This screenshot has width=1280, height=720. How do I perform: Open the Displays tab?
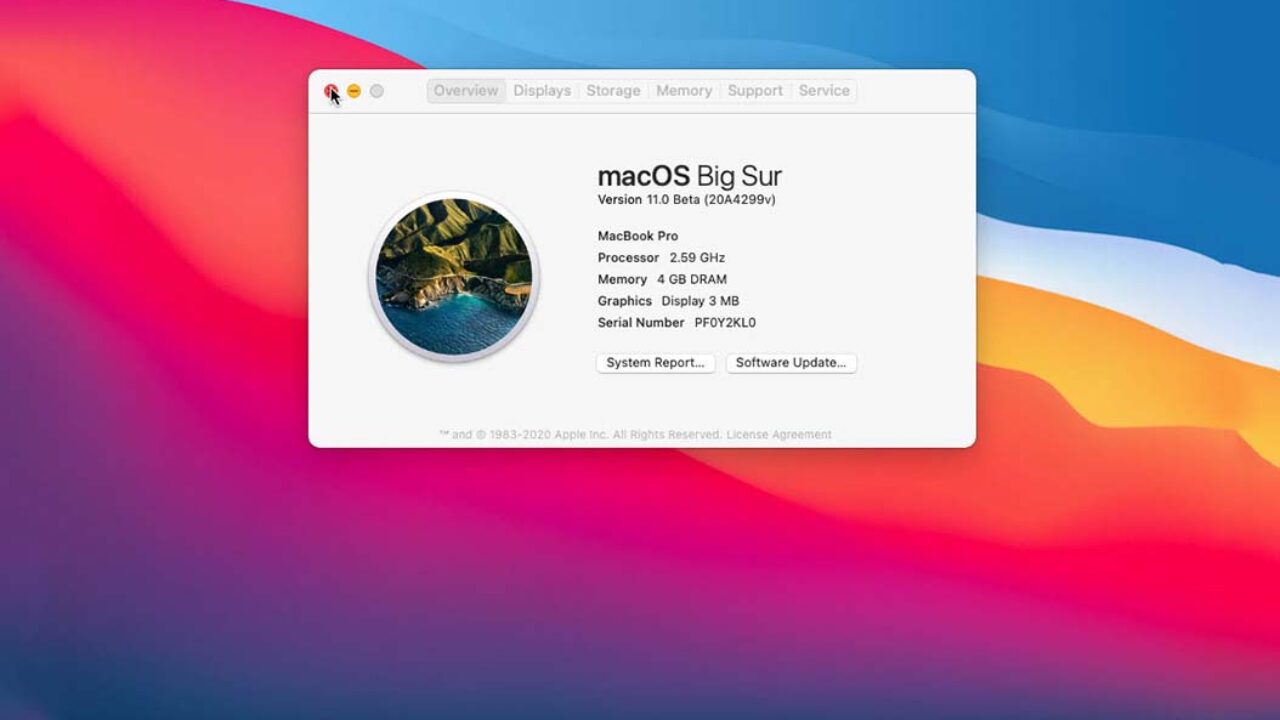(x=542, y=91)
